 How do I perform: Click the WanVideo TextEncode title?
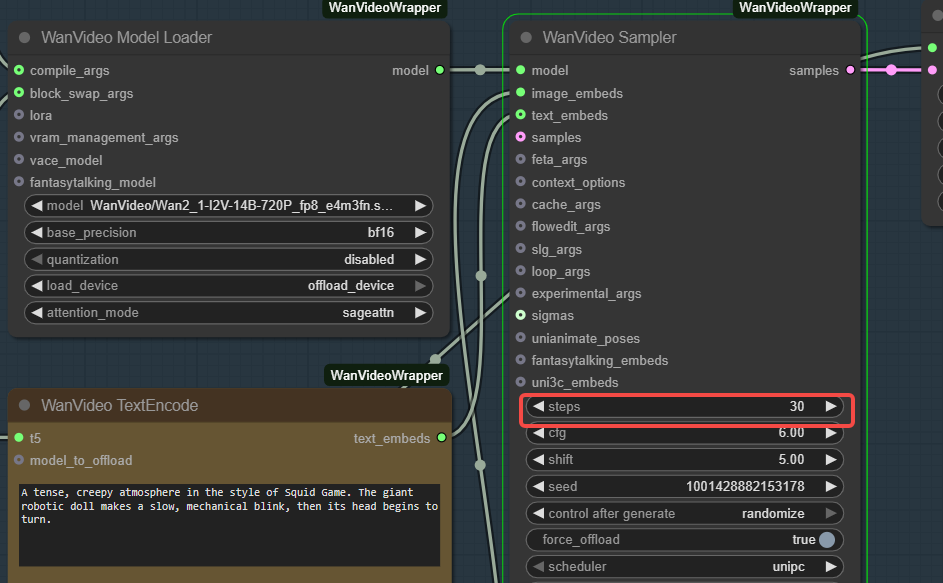coord(119,405)
